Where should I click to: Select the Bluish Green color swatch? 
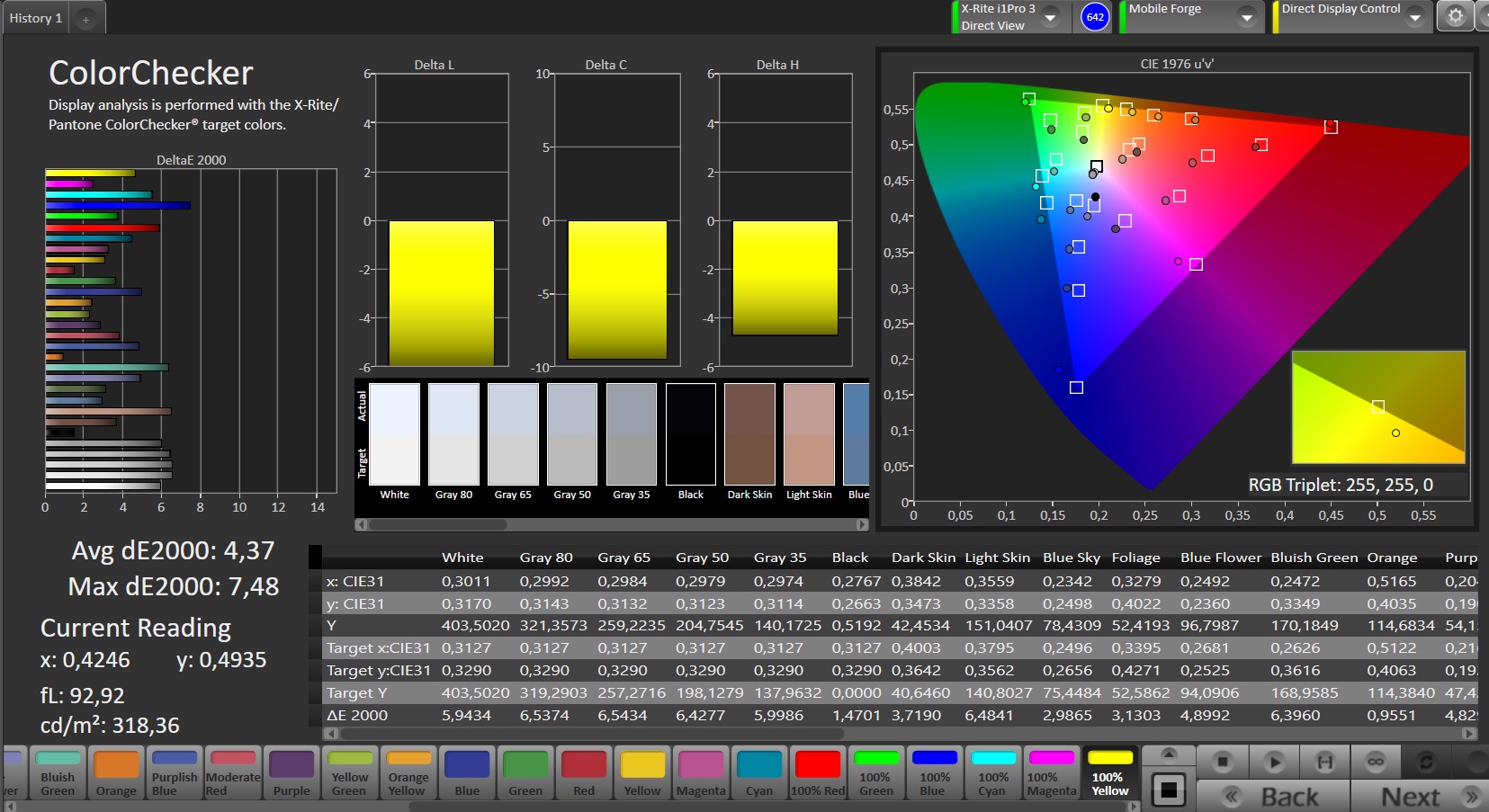[x=58, y=772]
